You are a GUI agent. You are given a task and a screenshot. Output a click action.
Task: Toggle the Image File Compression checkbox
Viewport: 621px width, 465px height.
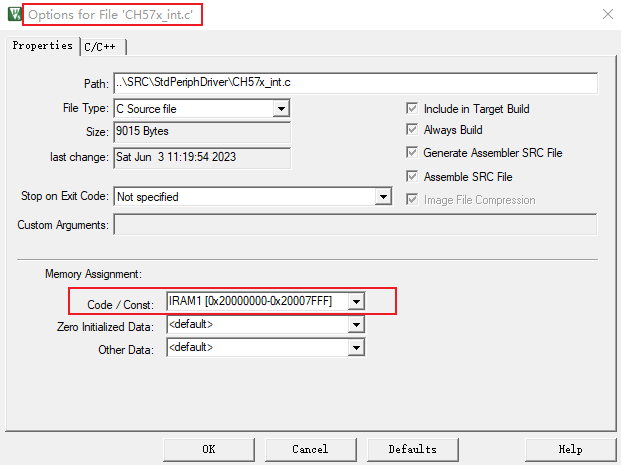412,199
